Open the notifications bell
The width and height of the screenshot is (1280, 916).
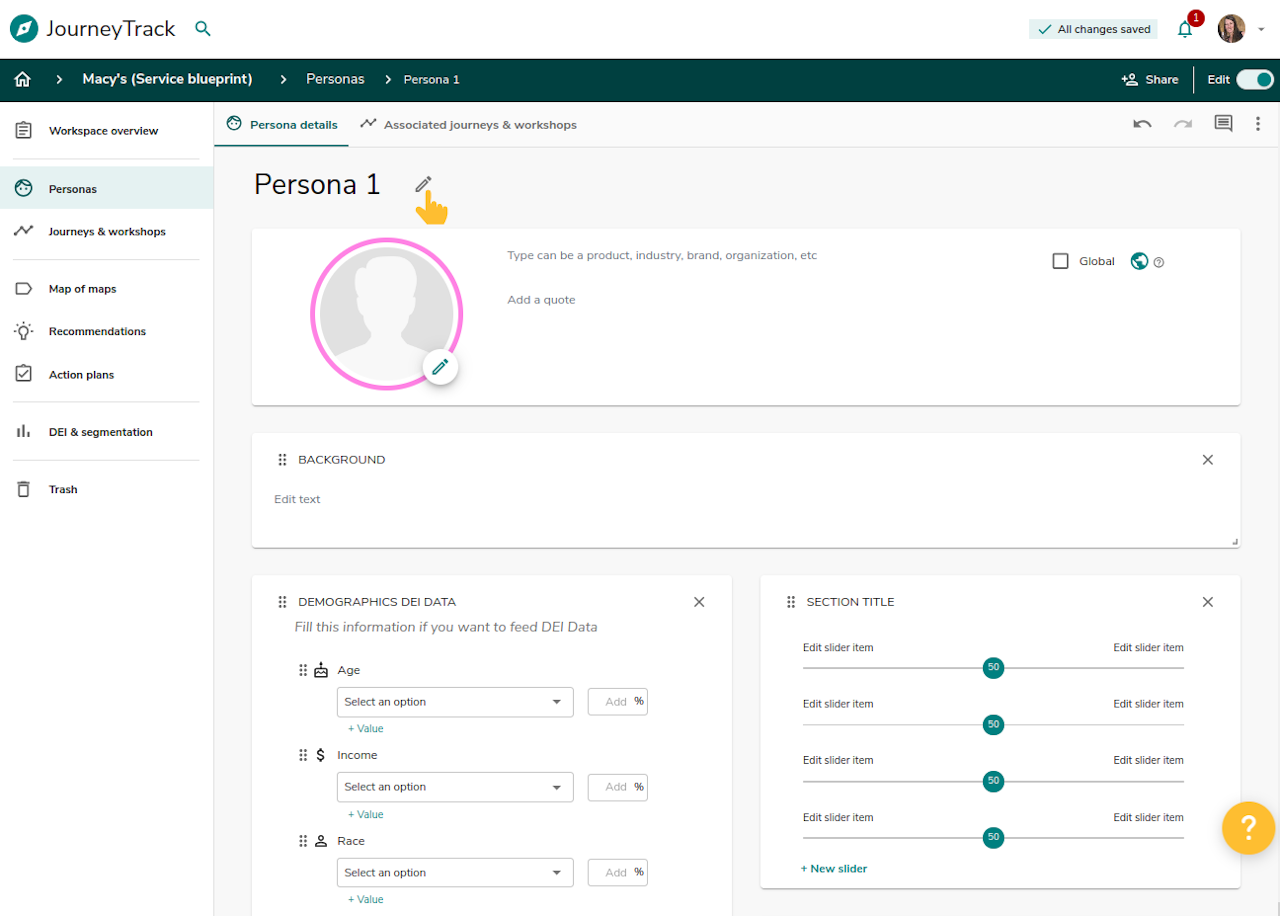pos(1185,29)
